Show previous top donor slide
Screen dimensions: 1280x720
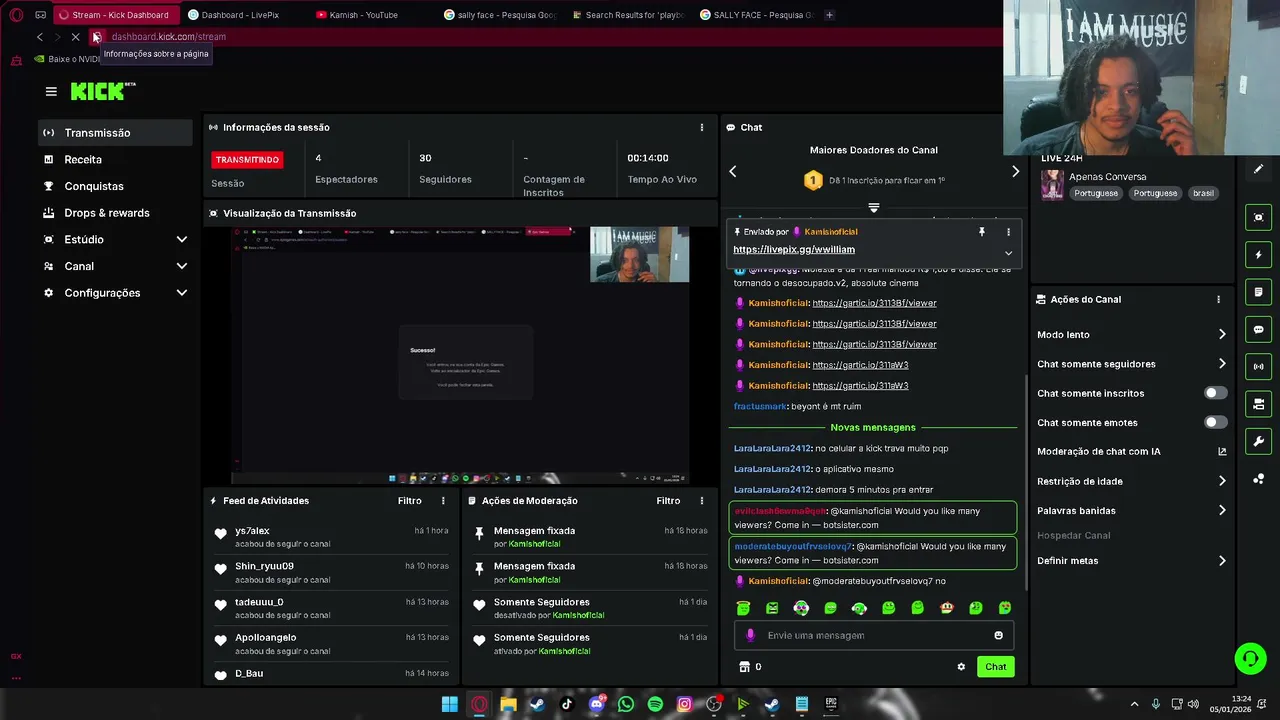click(733, 172)
